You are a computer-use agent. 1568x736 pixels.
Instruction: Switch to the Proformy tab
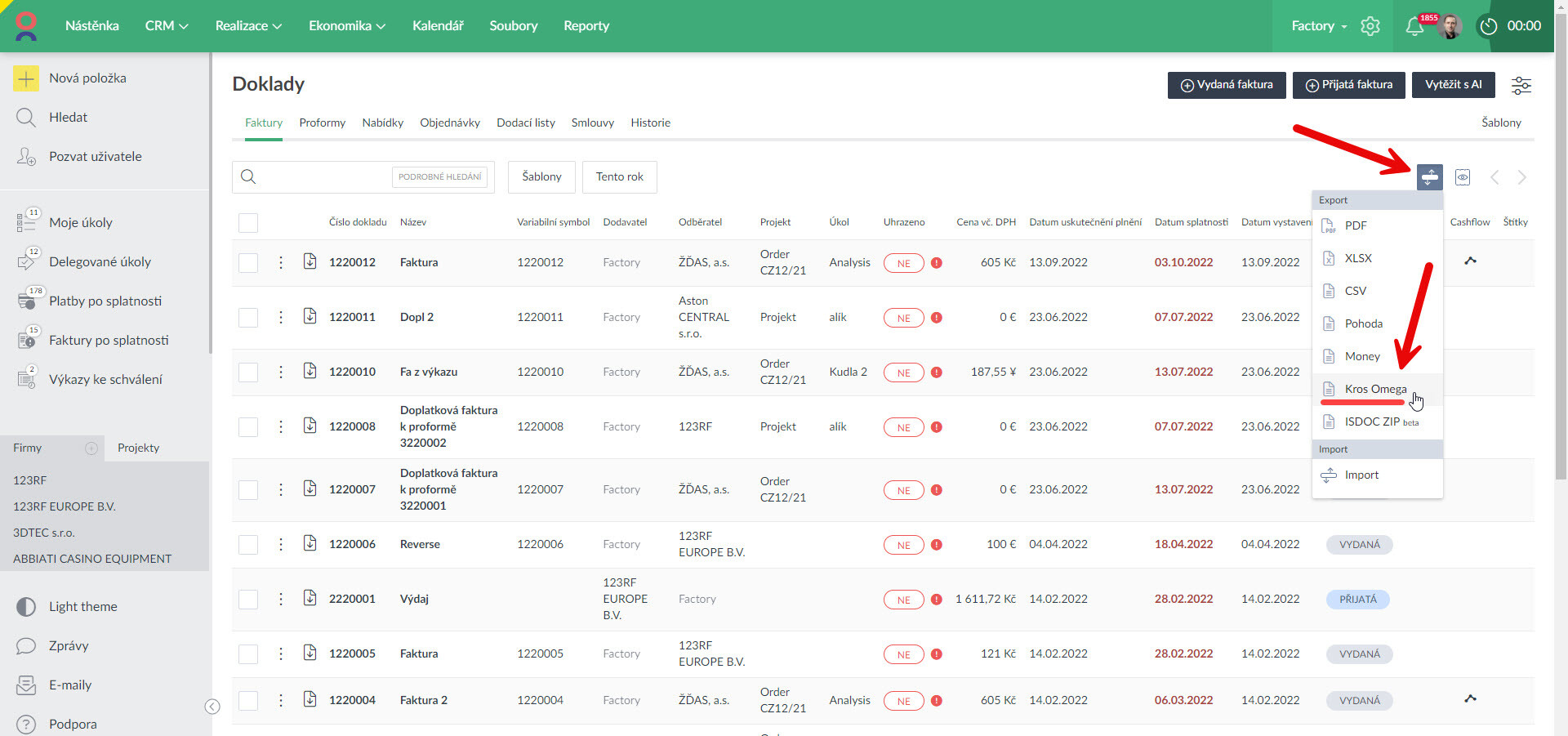[x=322, y=123]
